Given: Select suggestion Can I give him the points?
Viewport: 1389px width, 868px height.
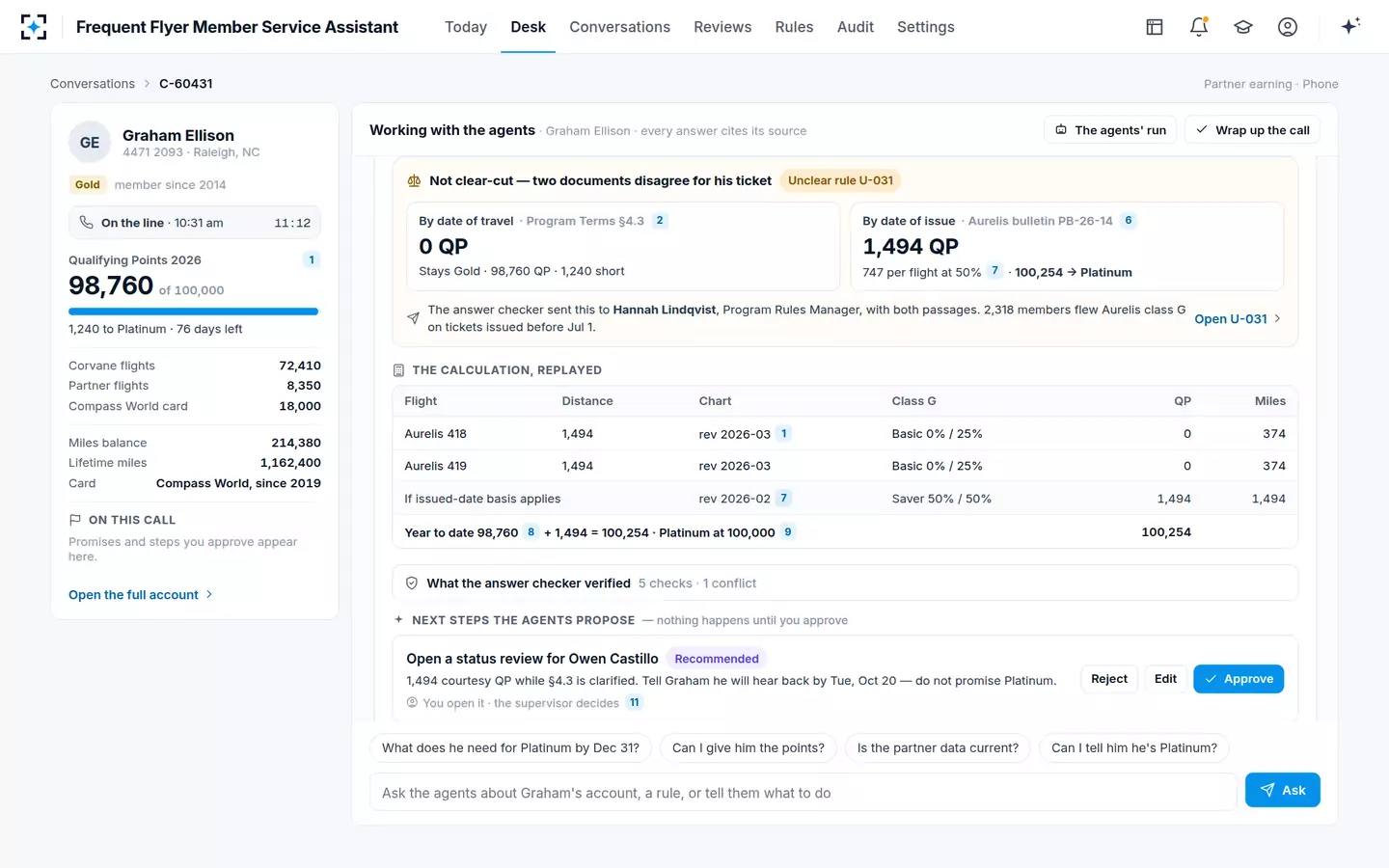Looking at the screenshot, I should (749, 748).
